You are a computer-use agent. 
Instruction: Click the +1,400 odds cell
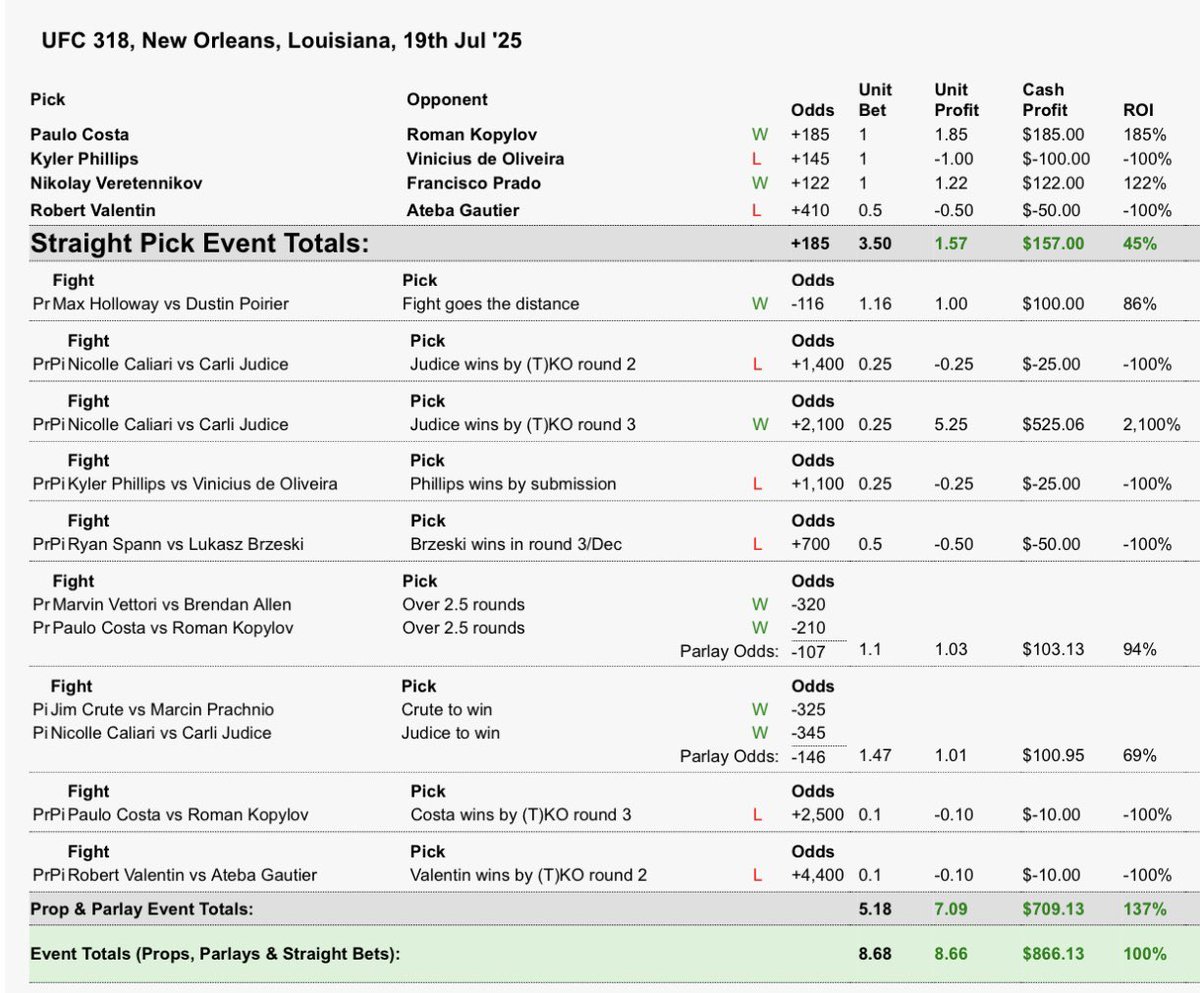817,364
